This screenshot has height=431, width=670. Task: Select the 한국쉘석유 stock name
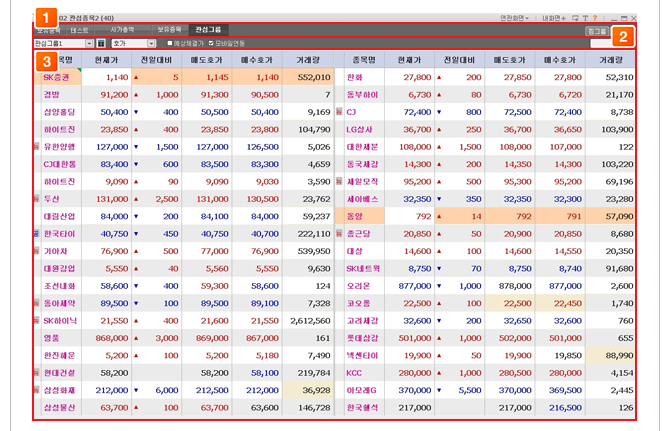point(362,408)
